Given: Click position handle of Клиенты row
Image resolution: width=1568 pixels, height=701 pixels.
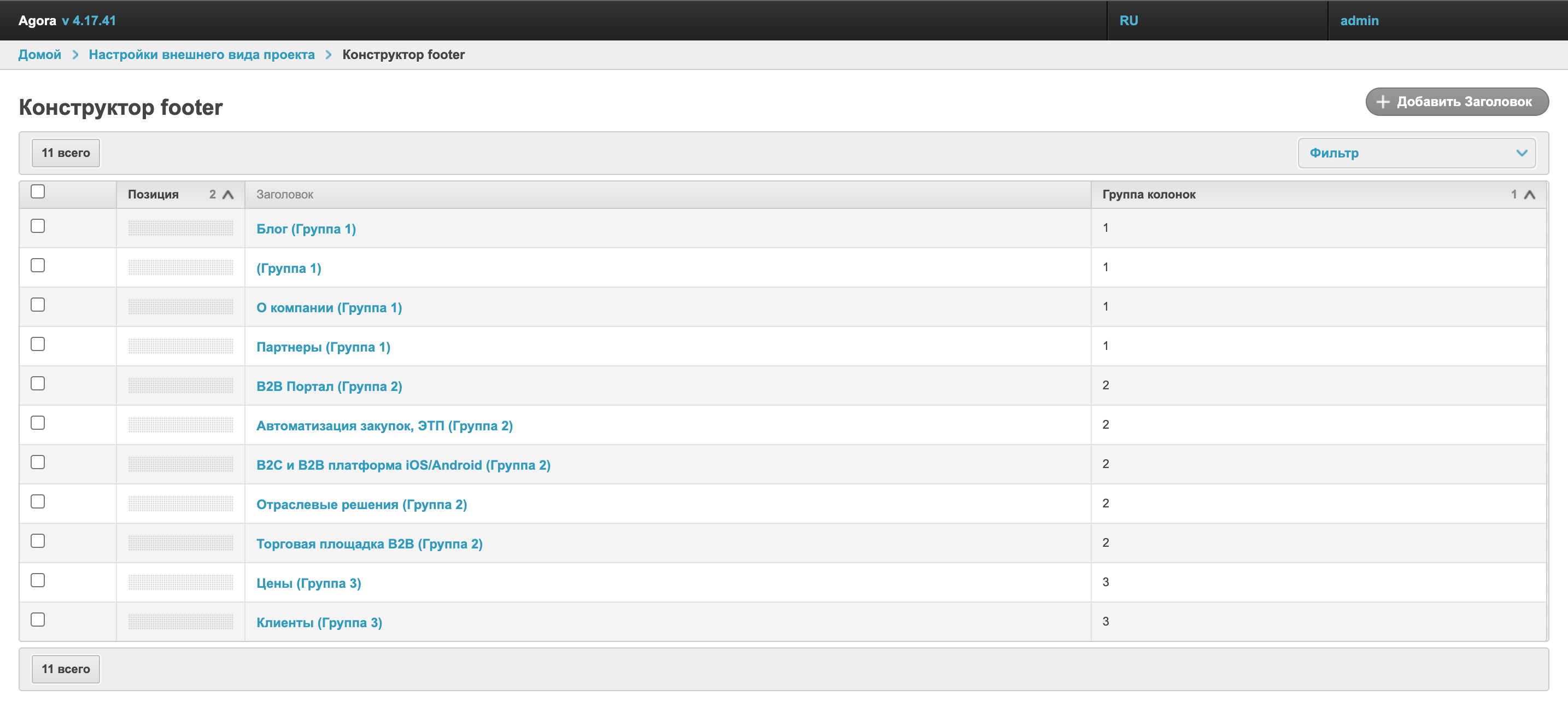Looking at the screenshot, I should point(181,622).
